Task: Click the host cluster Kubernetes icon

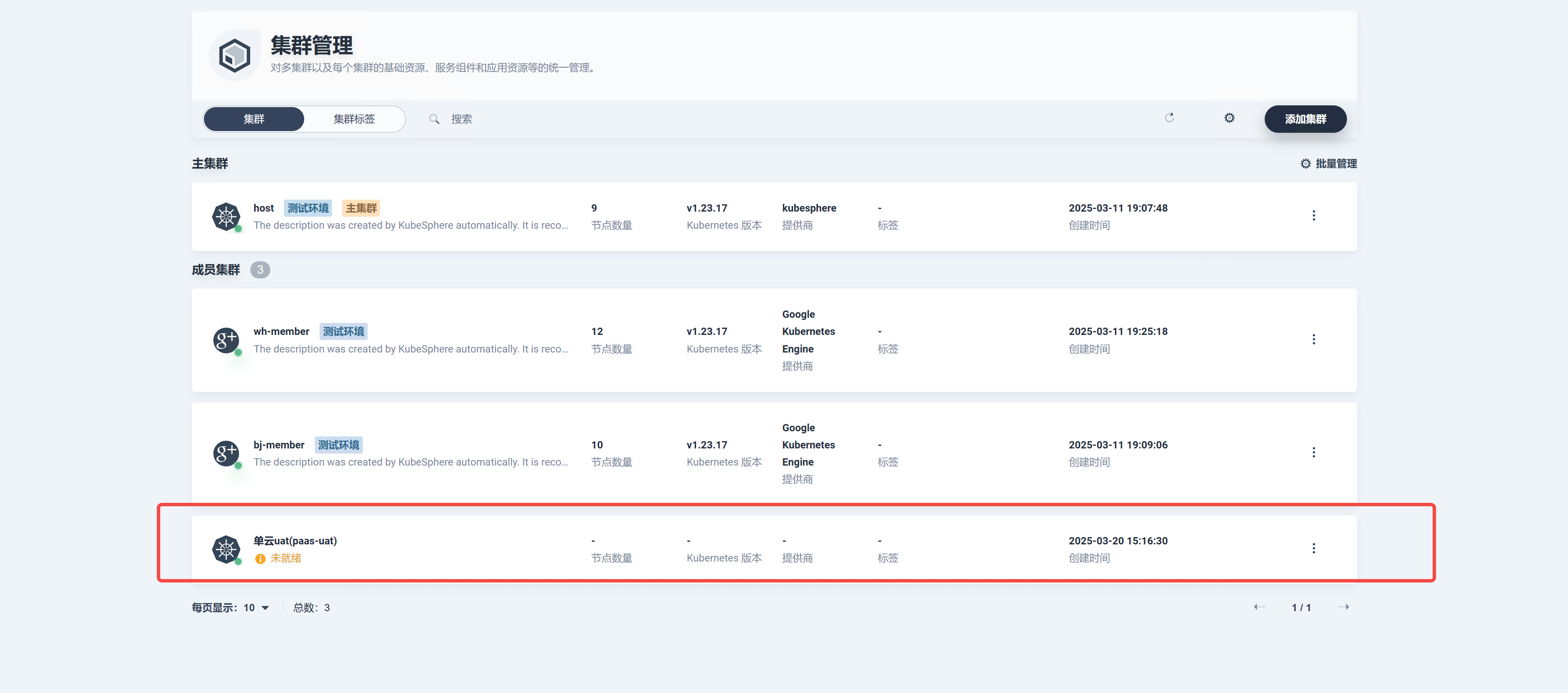Action: [226, 217]
